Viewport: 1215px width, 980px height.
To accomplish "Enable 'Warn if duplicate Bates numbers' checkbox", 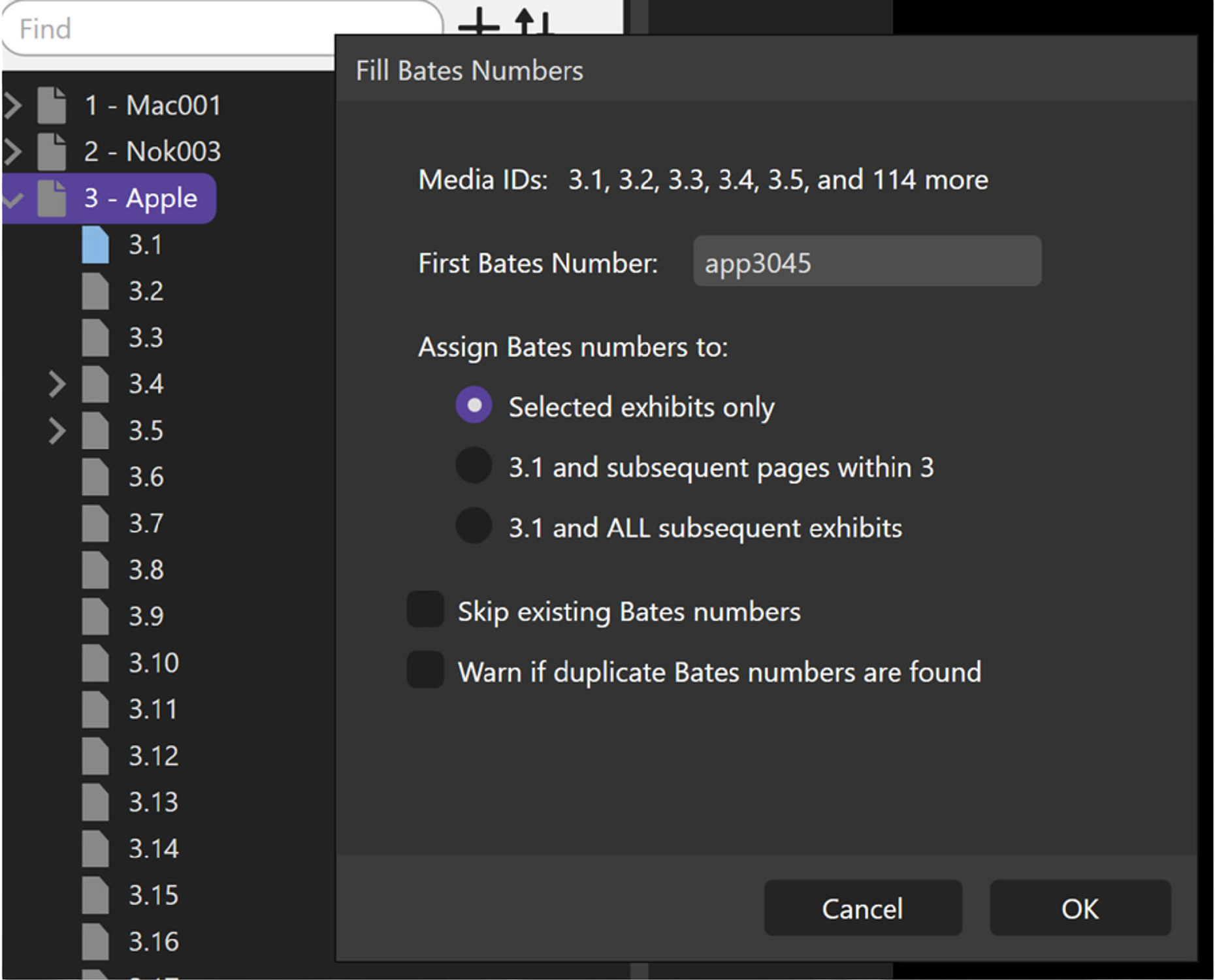I will tap(425, 671).
